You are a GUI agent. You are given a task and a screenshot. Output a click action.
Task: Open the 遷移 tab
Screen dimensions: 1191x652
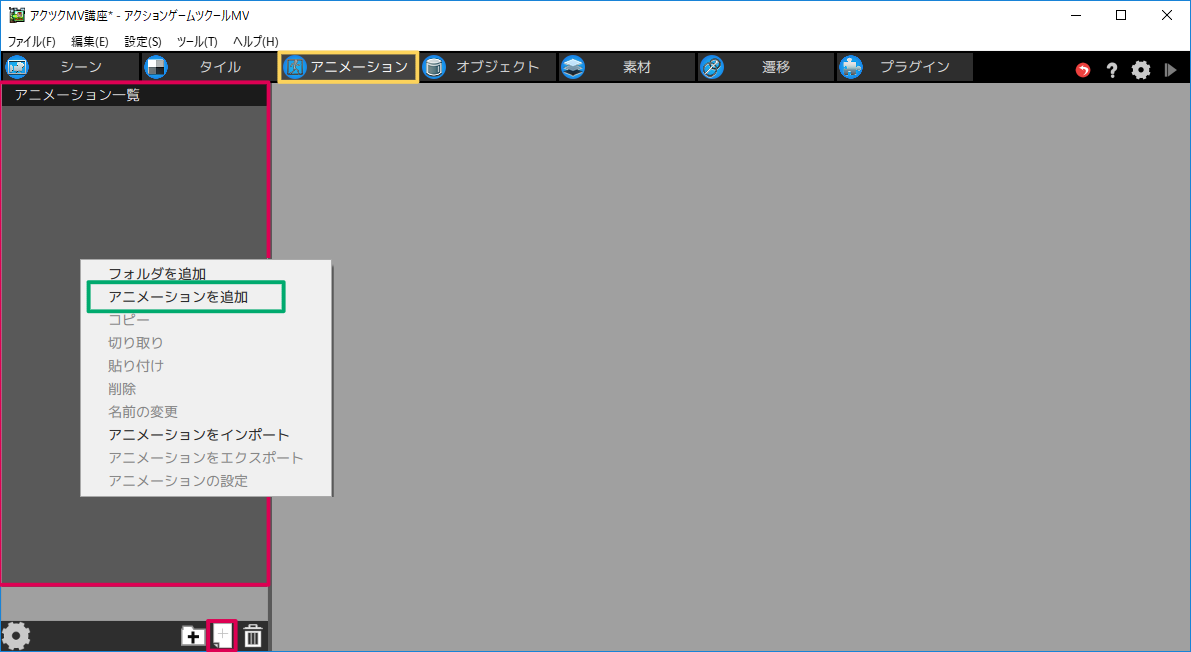coord(765,67)
